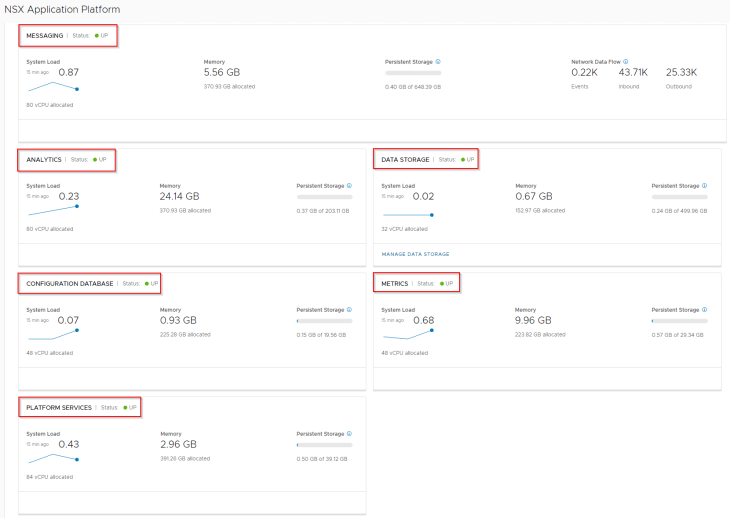Click Configuration Database memory value 0.93 GB
This screenshot has height=518, width=730.
(178, 320)
